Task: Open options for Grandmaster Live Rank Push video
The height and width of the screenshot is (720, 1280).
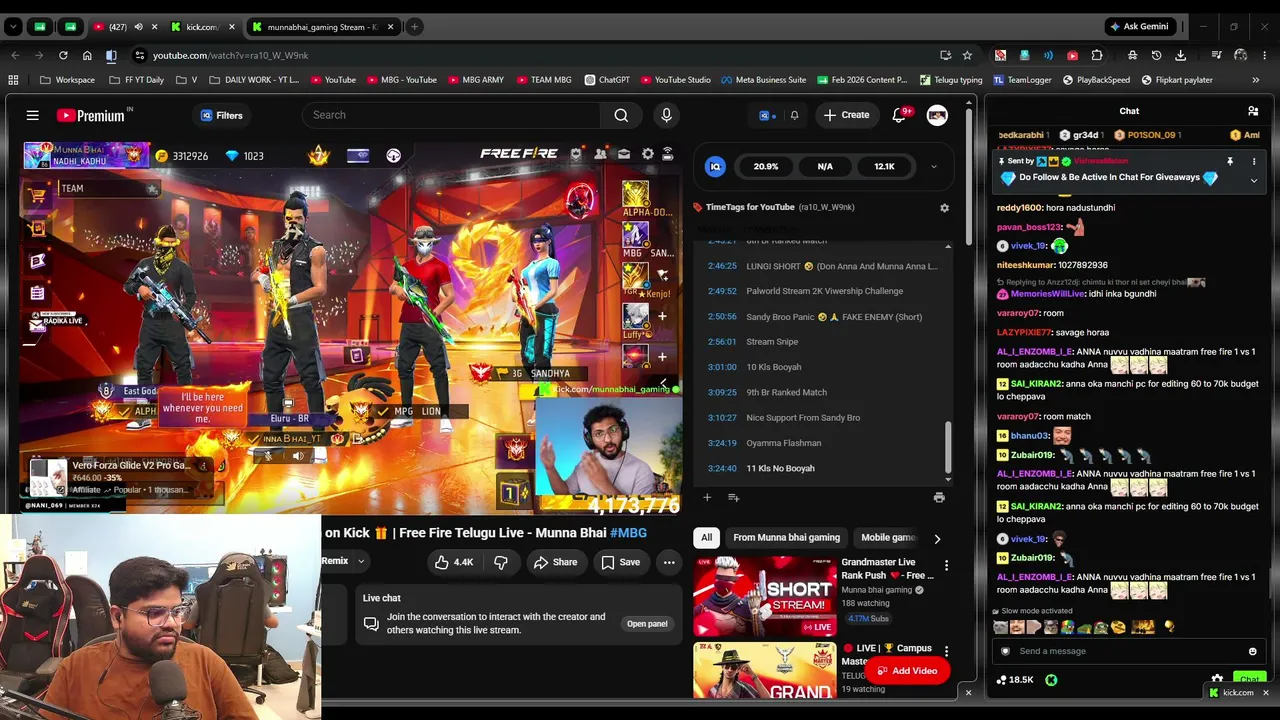Action: (946, 566)
